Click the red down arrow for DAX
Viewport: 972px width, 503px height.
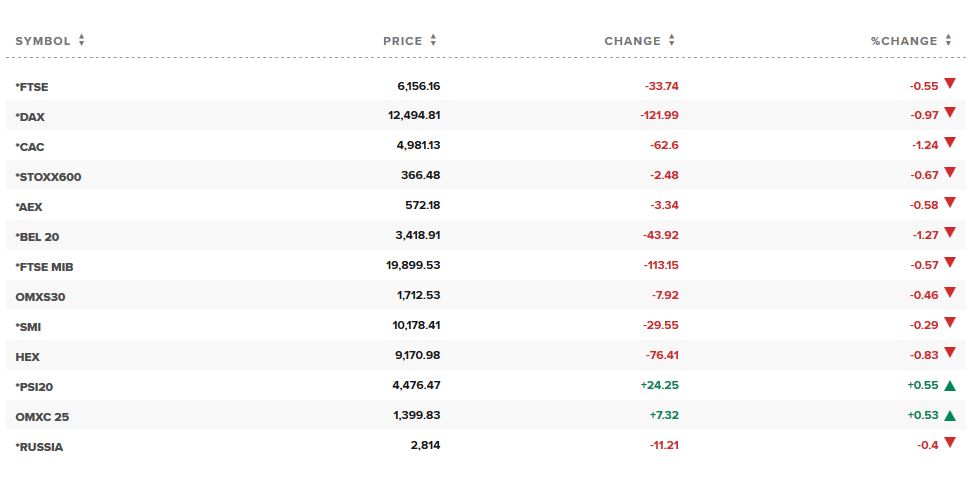[950, 113]
